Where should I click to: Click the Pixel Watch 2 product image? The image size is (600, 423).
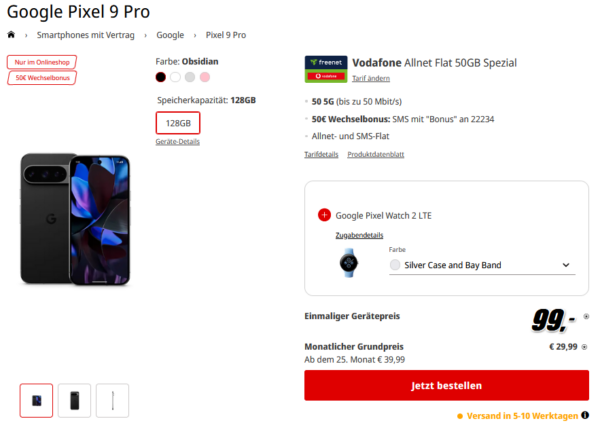tap(349, 263)
